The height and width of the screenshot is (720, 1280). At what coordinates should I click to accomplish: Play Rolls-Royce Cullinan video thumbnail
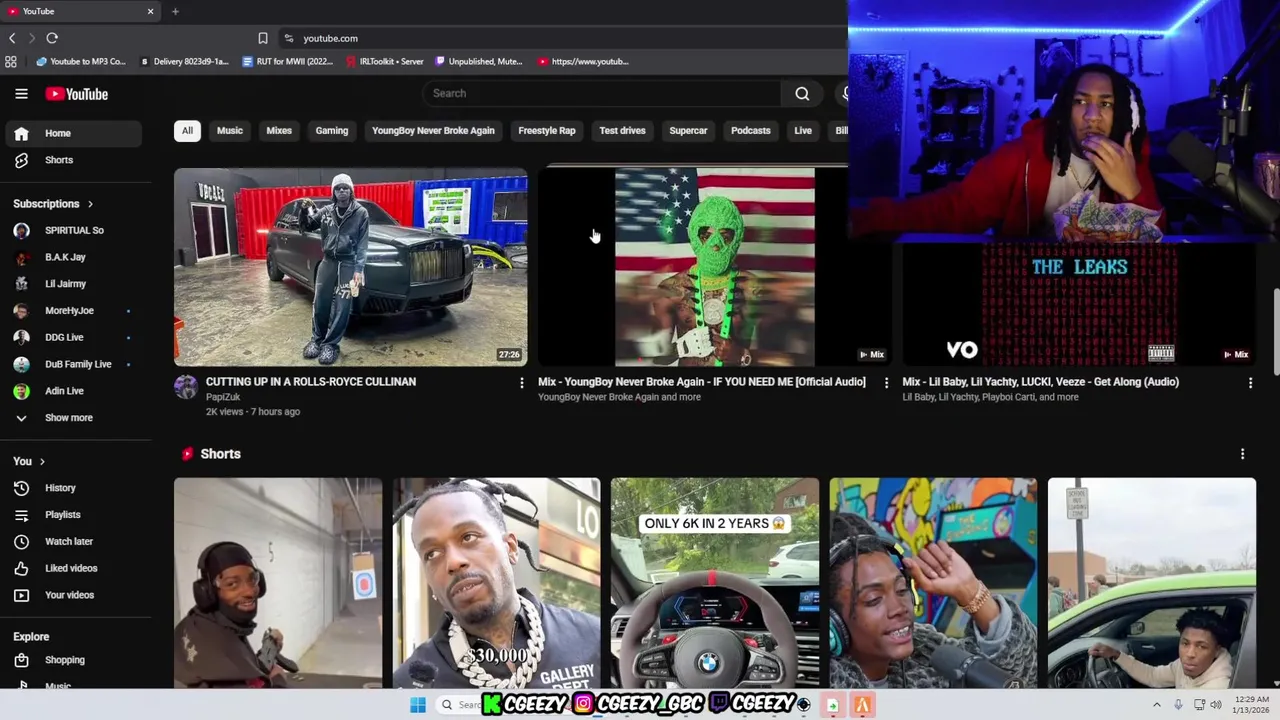point(351,267)
